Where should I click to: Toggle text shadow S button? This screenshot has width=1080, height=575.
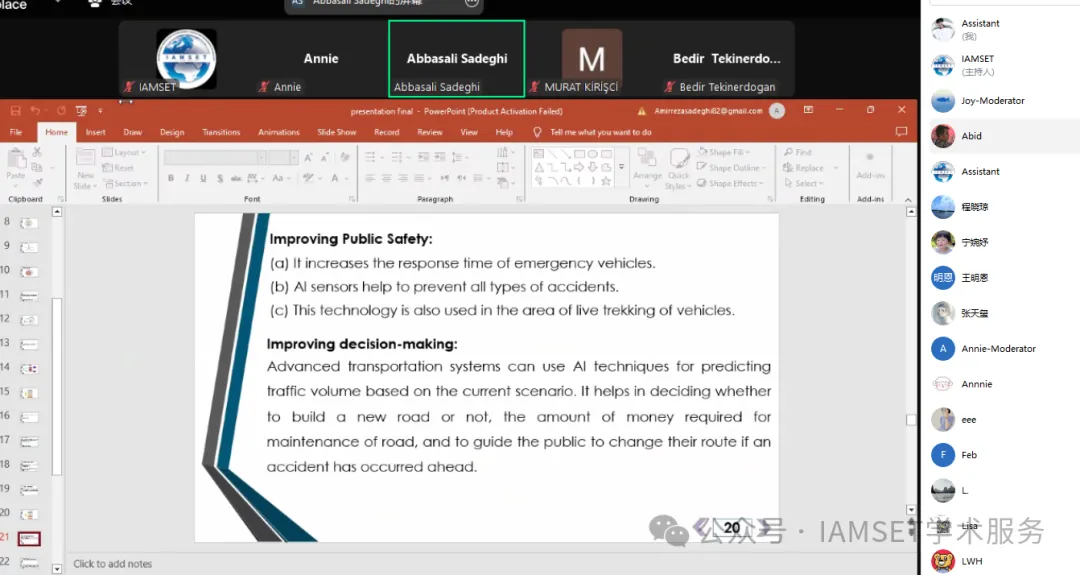(220, 178)
